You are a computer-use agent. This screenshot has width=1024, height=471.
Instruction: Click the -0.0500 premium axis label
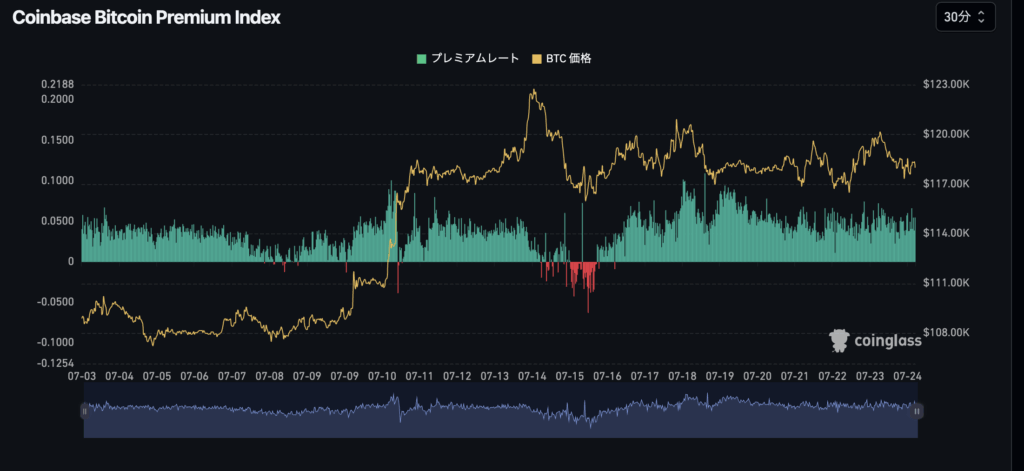55,302
